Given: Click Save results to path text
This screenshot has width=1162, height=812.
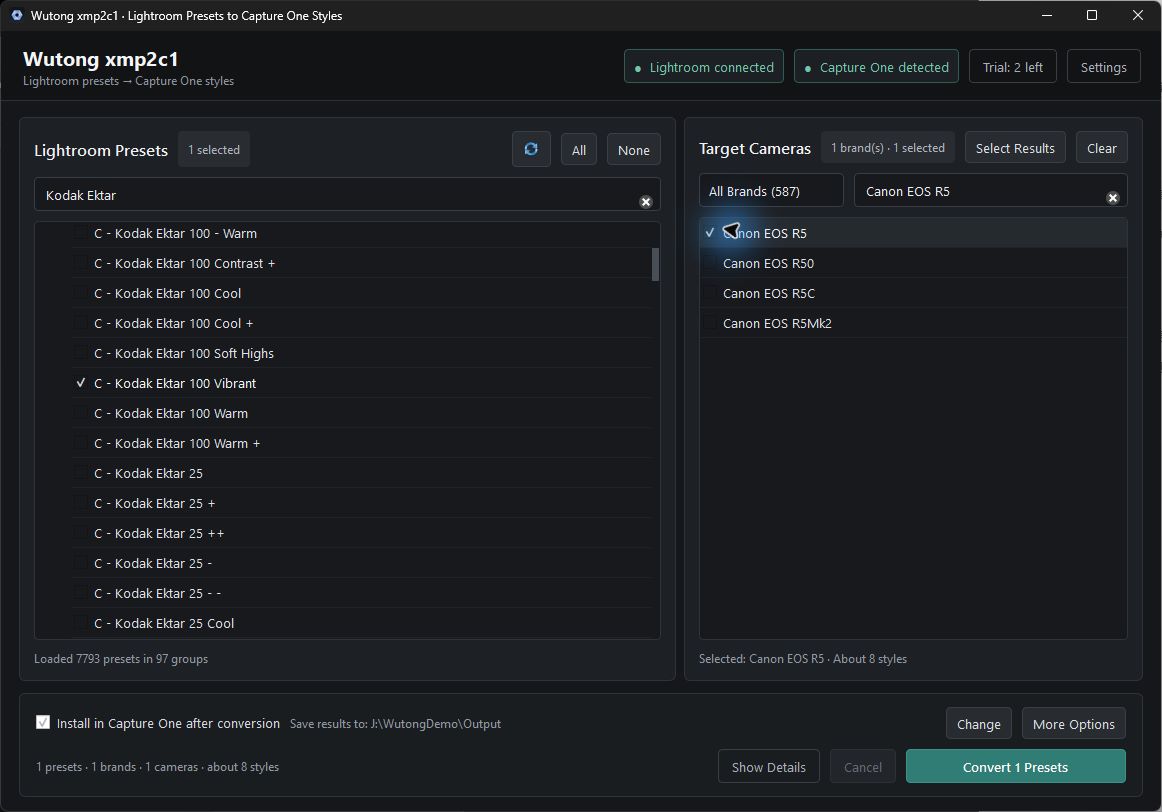Looking at the screenshot, I should click(x=395, y=724).
